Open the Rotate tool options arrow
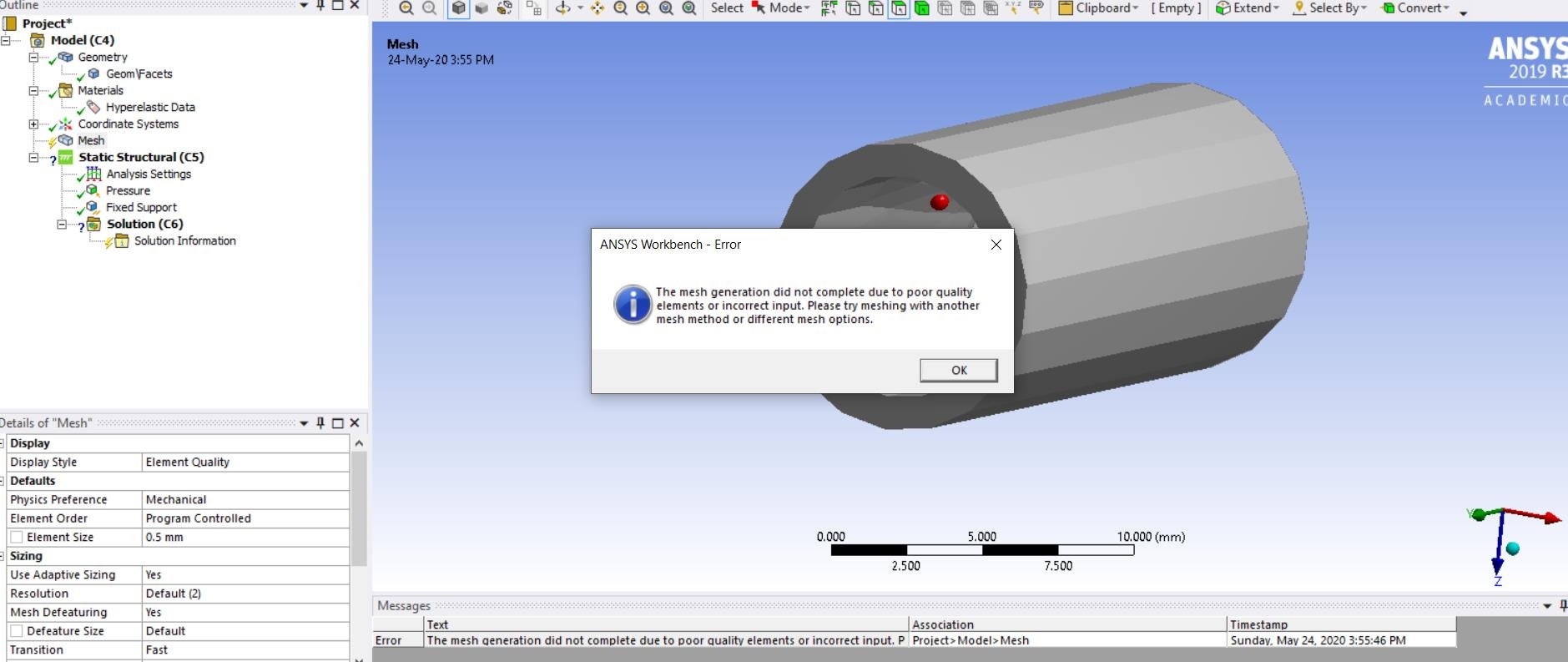The image size is (1568, 662). [580, 8]
